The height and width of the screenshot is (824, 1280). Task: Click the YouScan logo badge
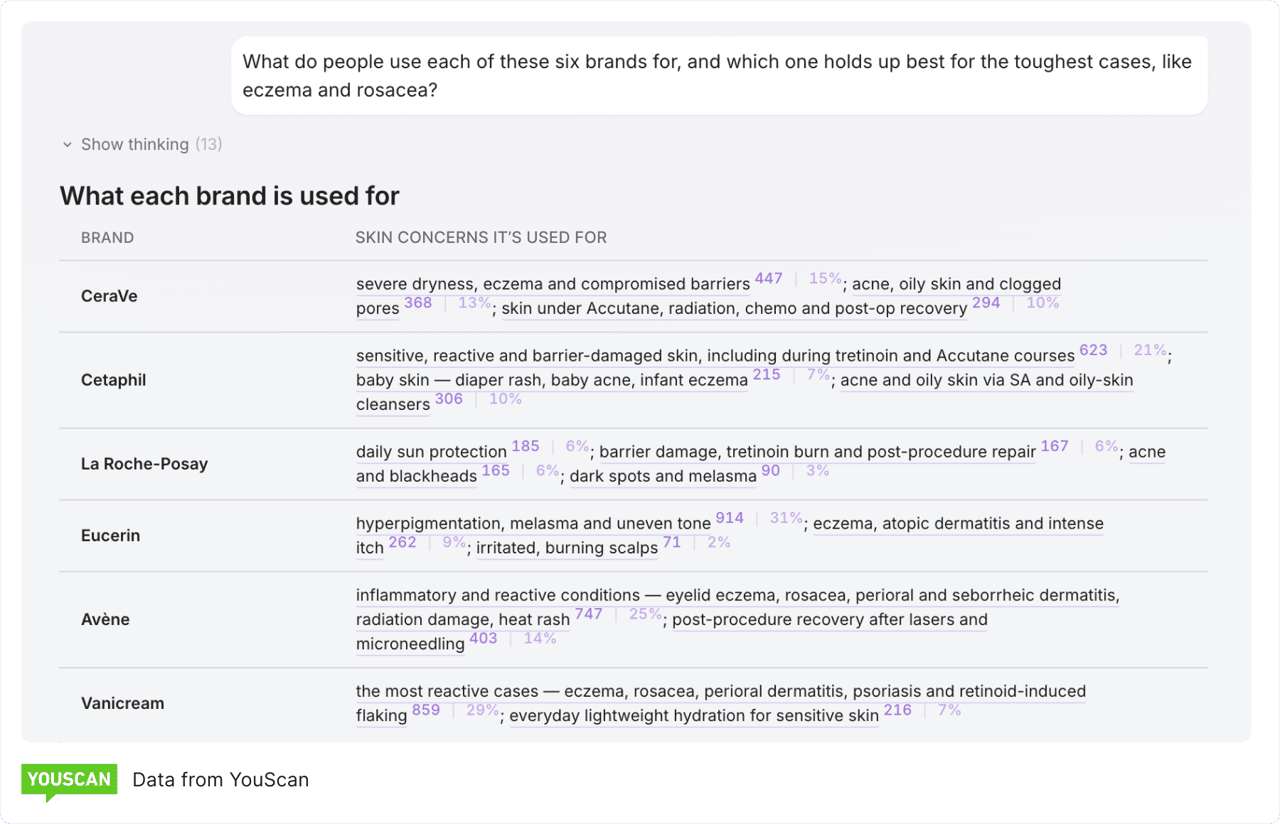point(69,782)
